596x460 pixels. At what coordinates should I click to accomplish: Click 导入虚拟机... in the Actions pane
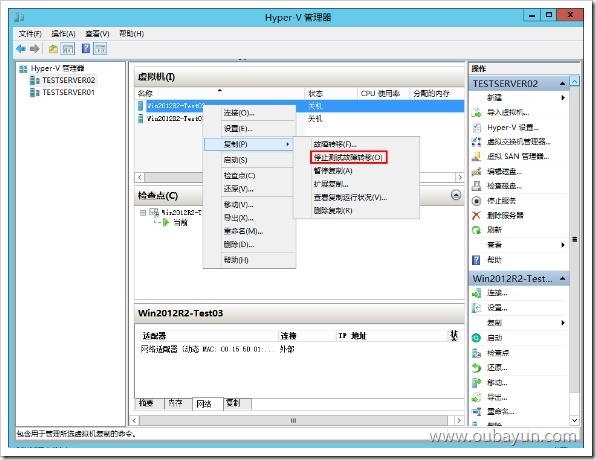point(507,112)
